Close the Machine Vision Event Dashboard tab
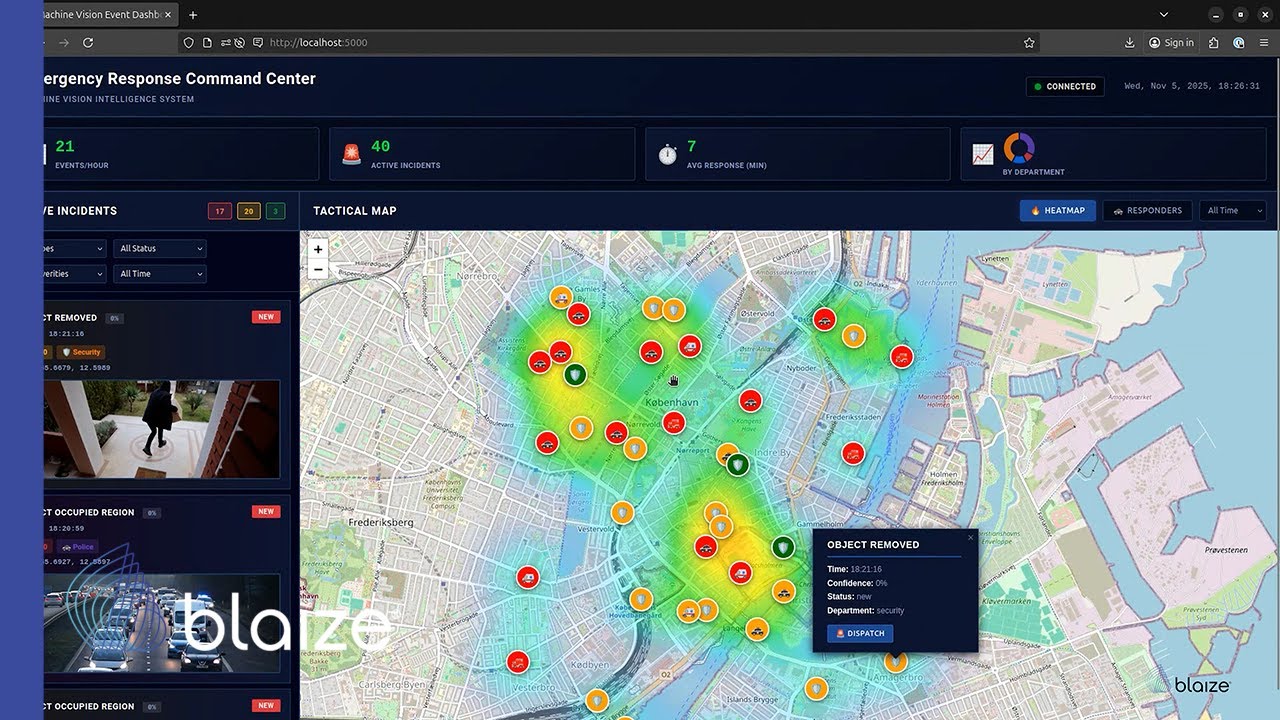The width and height of the screenshot is (1280, 720). (168, 15)
